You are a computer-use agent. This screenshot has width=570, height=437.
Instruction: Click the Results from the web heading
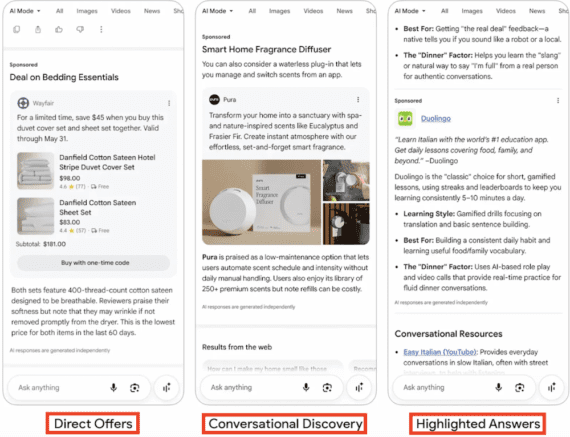[237, 347]
